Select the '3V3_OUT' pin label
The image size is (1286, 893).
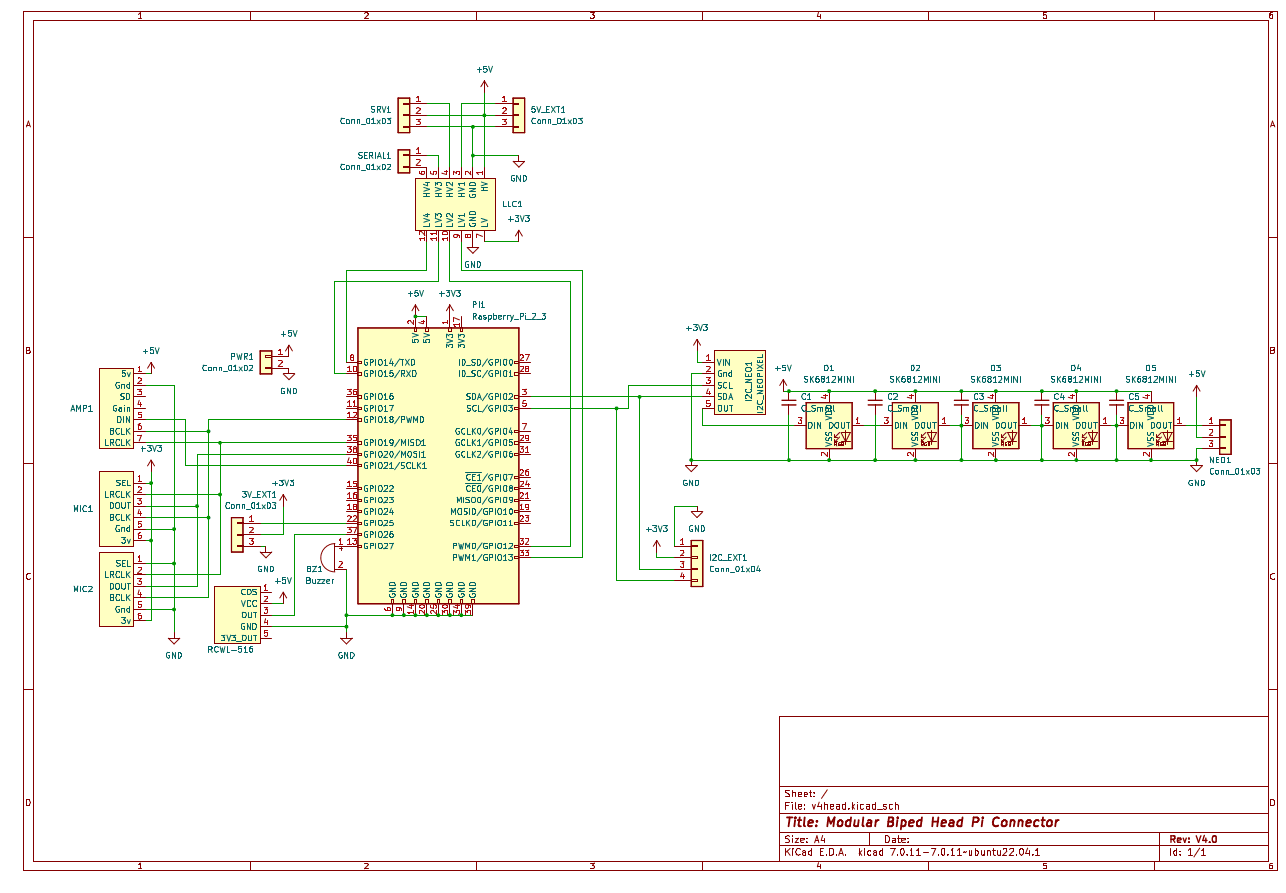pos(238,638)
